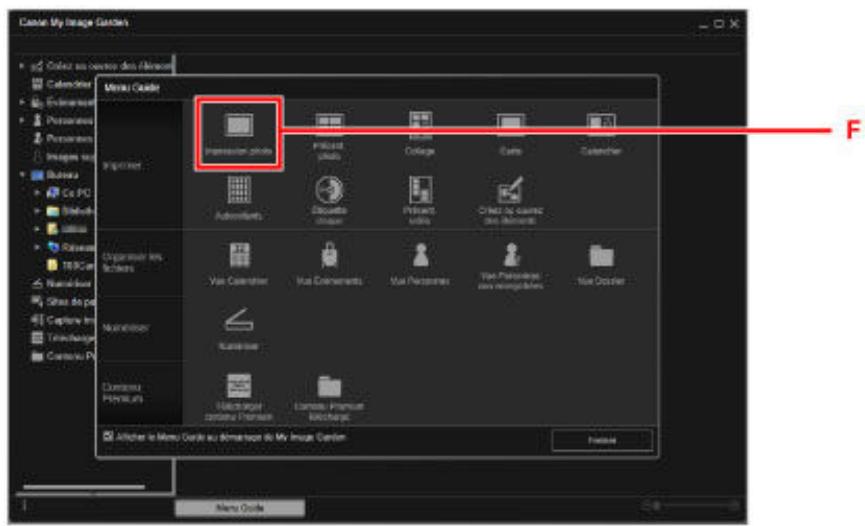
Task: Select Calendrier in the left sidebar
Action: pos(61,84)
